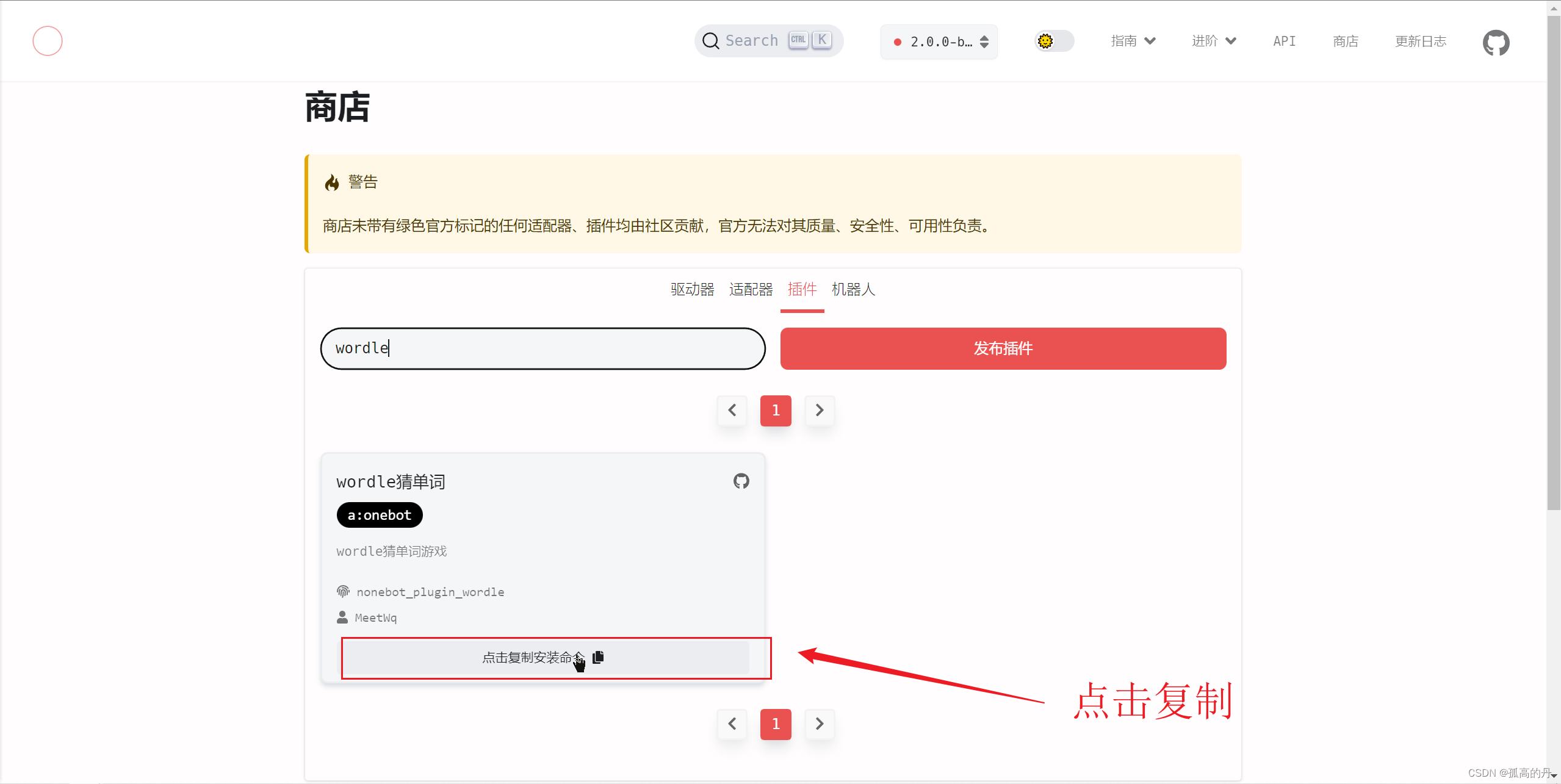Click the scrollbar down arrow

(1554, 777)
